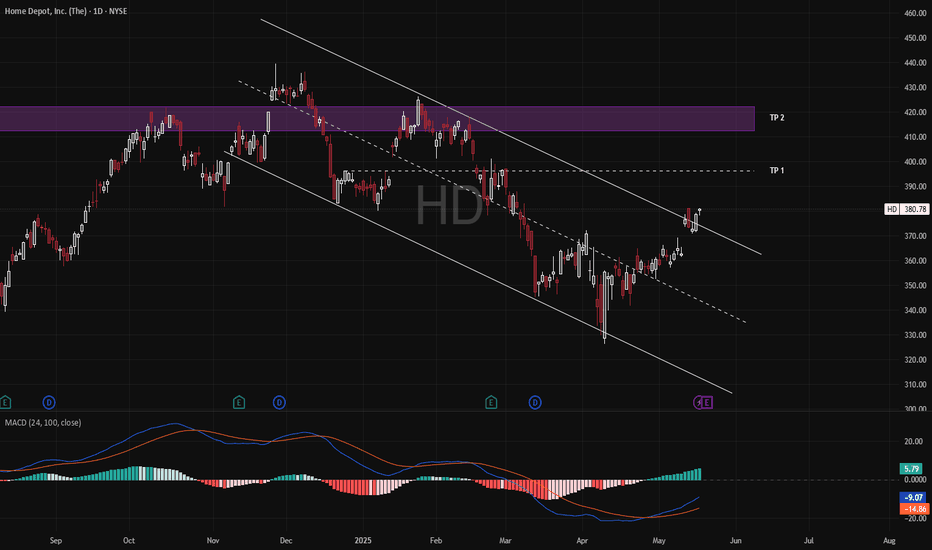Click the Aug label on time axis
Image resolution: width=932 pixels, height=550 pixels.
tap(889, 540)
